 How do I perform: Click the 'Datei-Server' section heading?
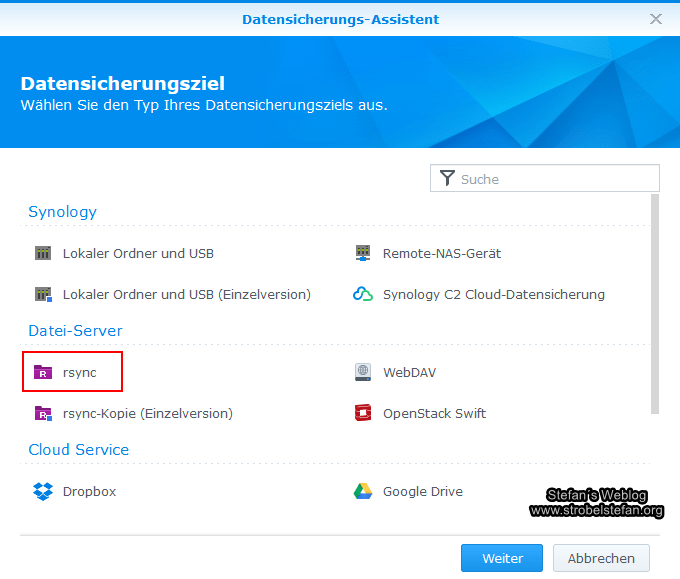coord(75,331)
